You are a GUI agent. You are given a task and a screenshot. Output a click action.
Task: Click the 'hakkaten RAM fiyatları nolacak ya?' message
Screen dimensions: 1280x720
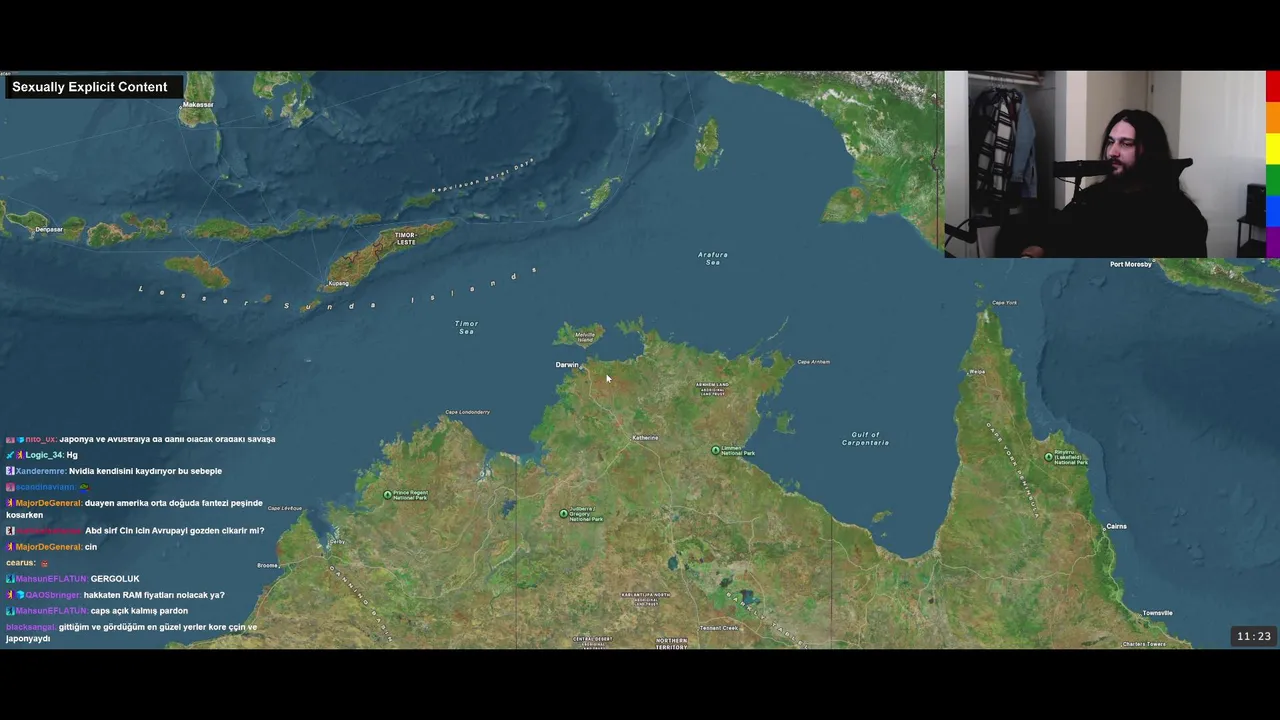coord(154,595)
